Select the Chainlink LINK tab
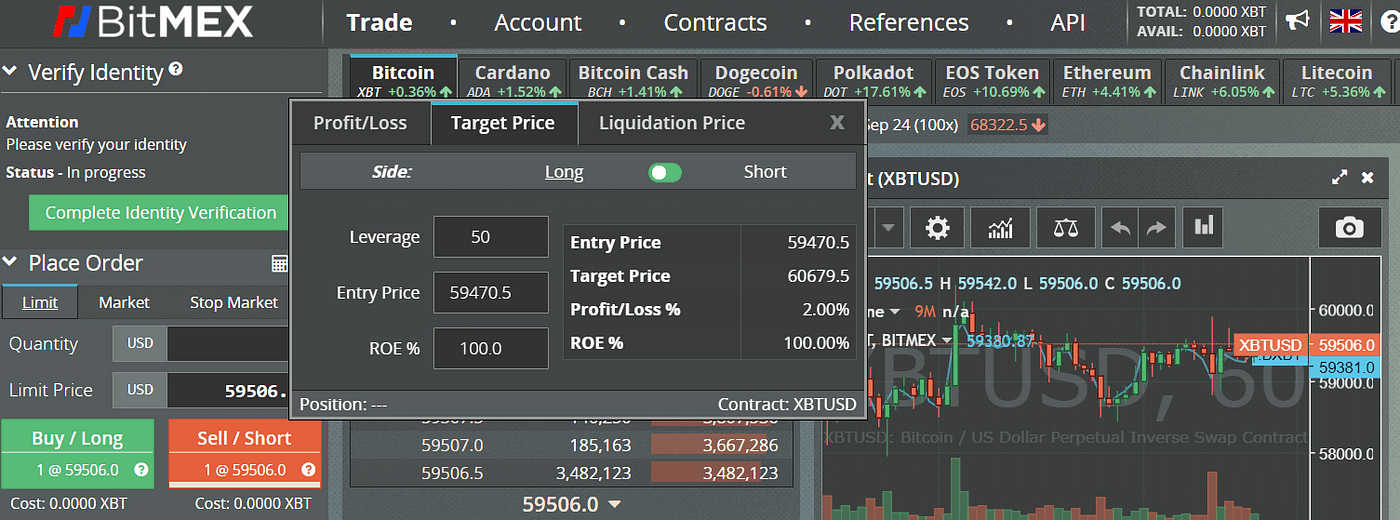 pyautogui.click(x=1222, y=80)
